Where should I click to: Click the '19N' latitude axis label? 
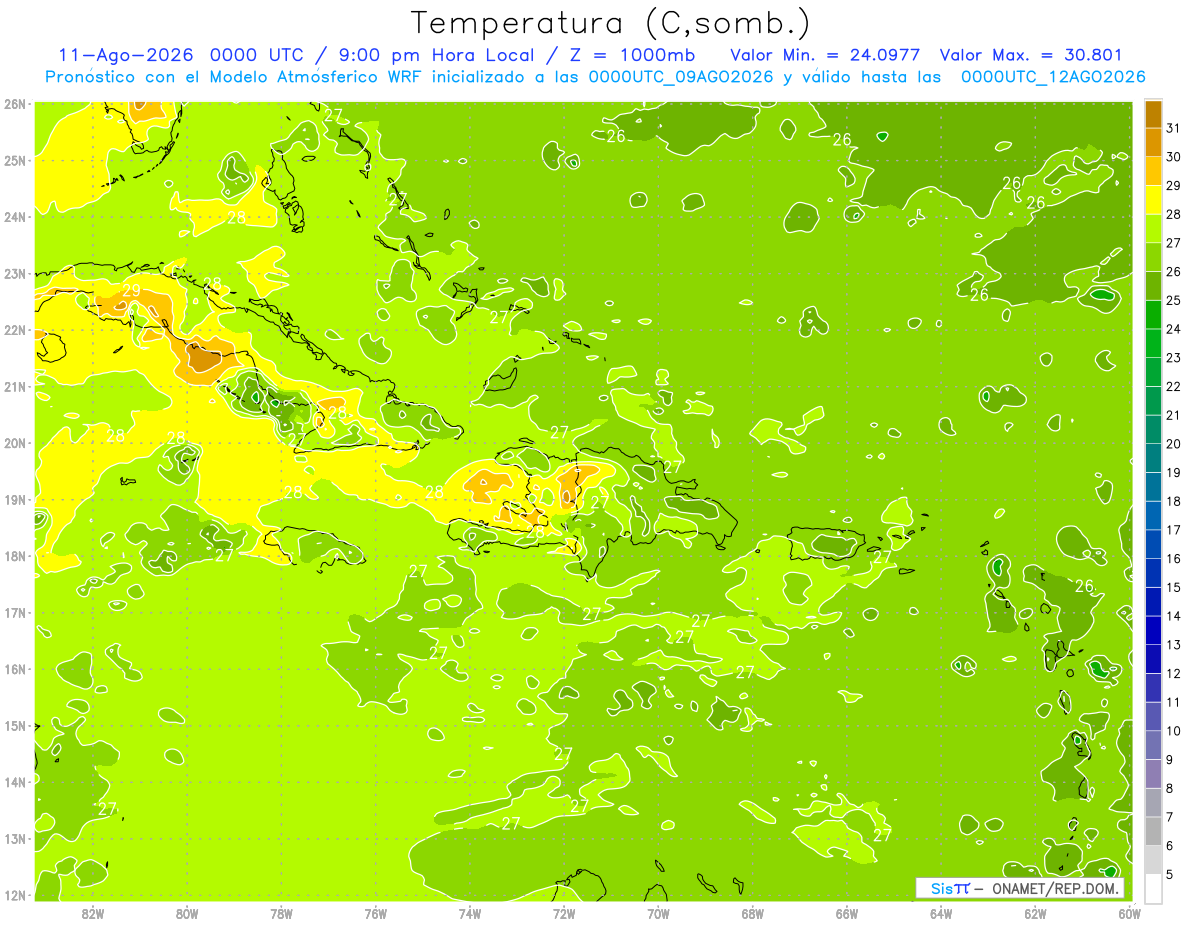pos(15,499)
